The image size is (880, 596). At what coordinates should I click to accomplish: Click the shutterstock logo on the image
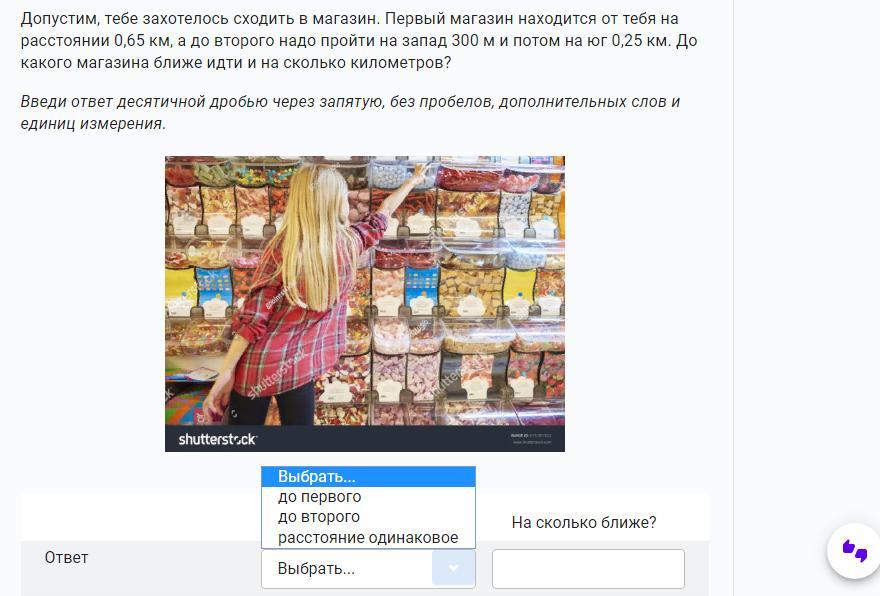[218, 439]
